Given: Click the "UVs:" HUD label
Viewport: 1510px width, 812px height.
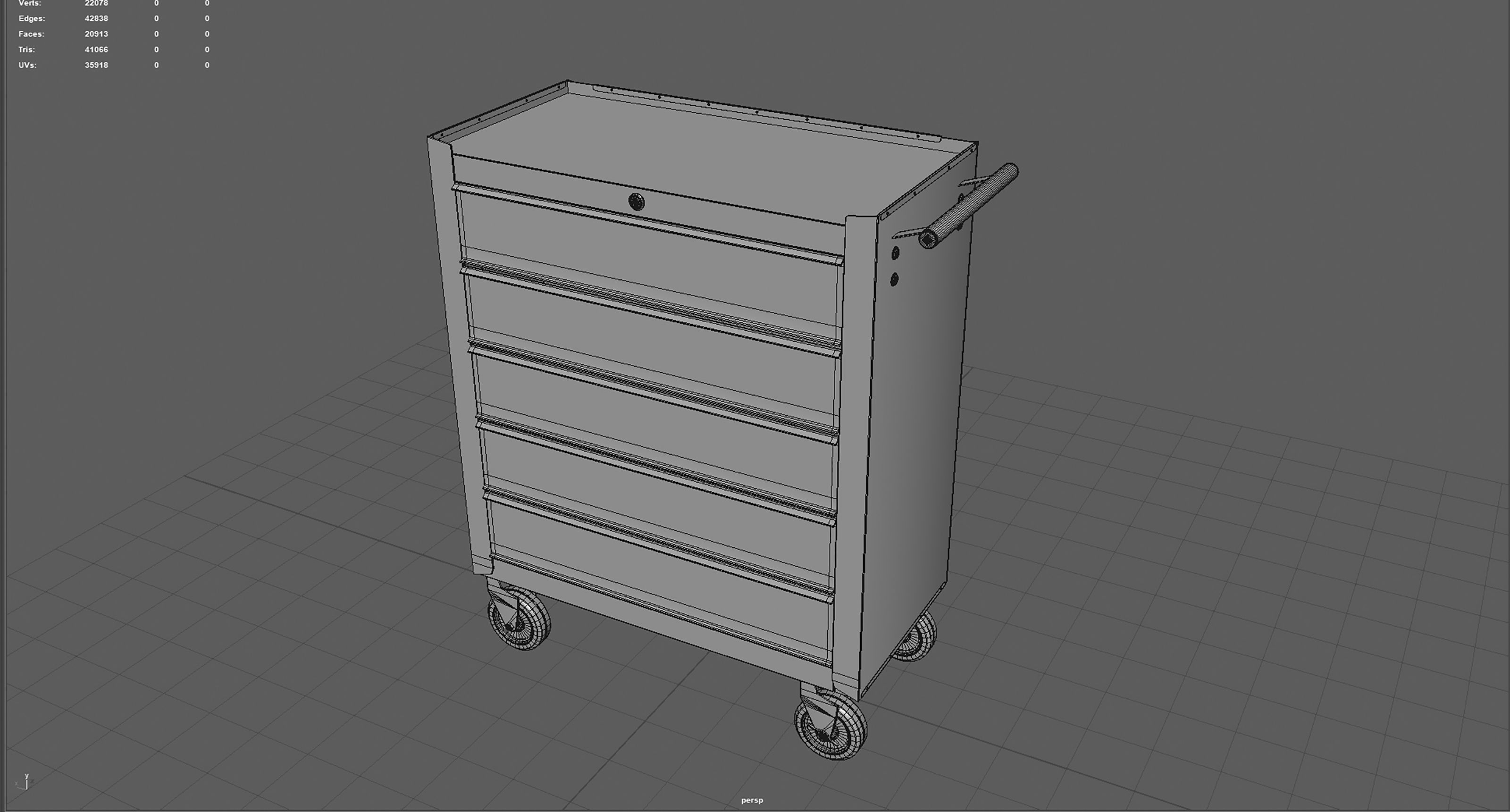Looking at the screenshot, I should 27,65.
